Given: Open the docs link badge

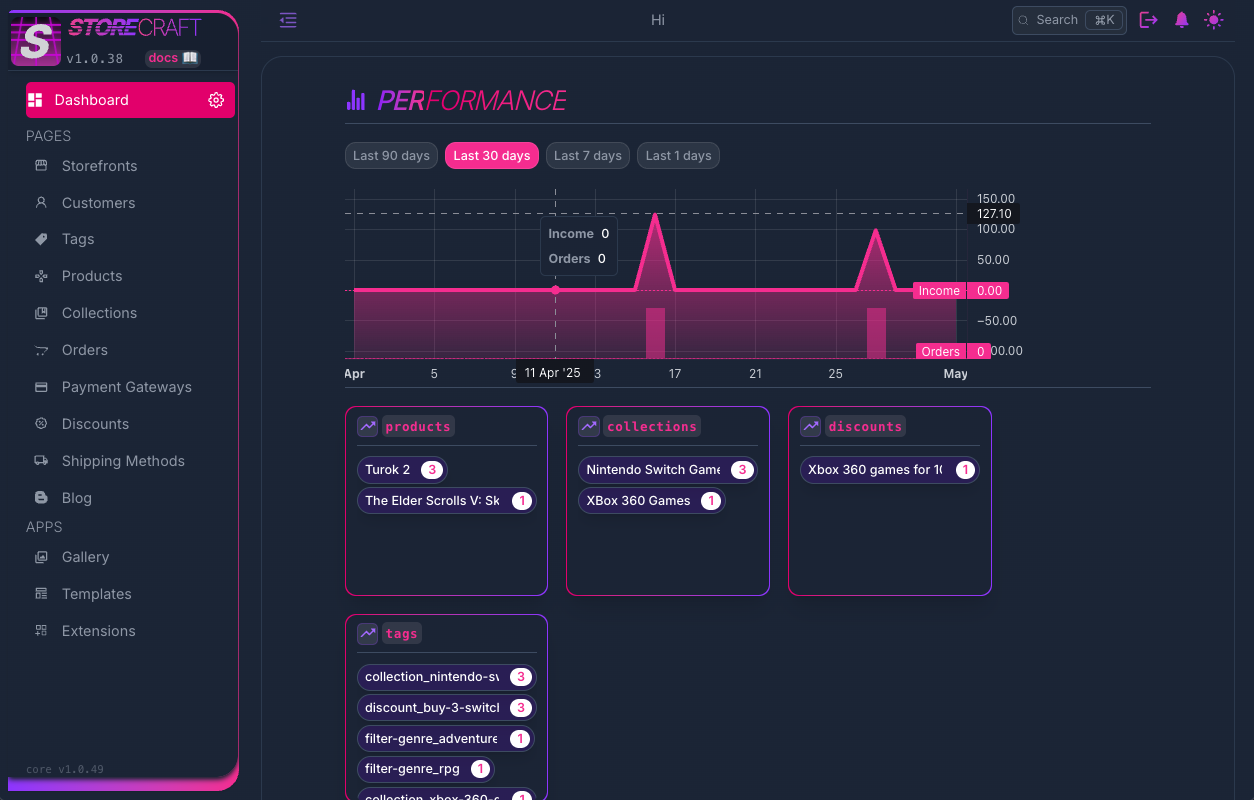Looking at the screenshot, I should click(x=172, y=58).
